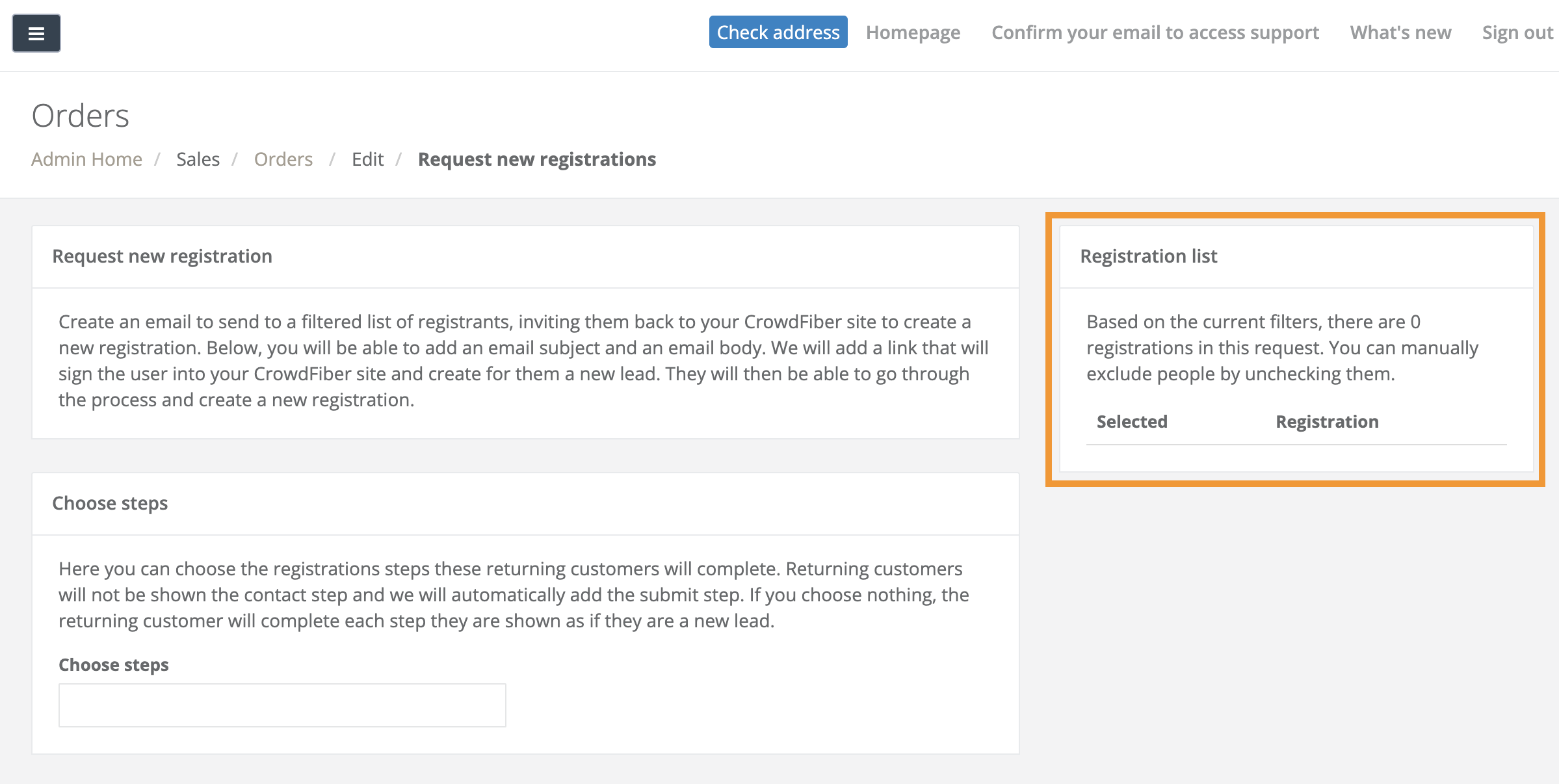Image resolution: width=1559 pixels, height=784 pixels.
Task: Click the Registration column header
Action: coord(1327,422)
